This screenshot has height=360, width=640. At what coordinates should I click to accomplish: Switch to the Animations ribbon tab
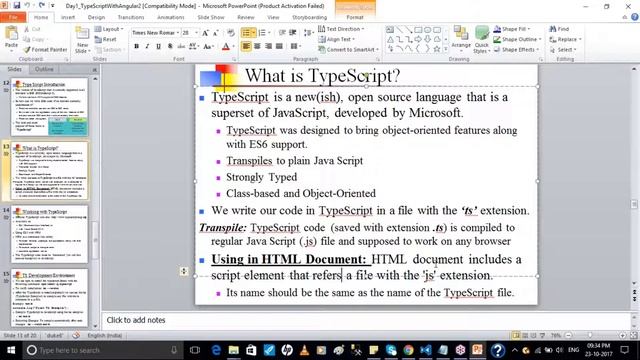click(171, 17)
